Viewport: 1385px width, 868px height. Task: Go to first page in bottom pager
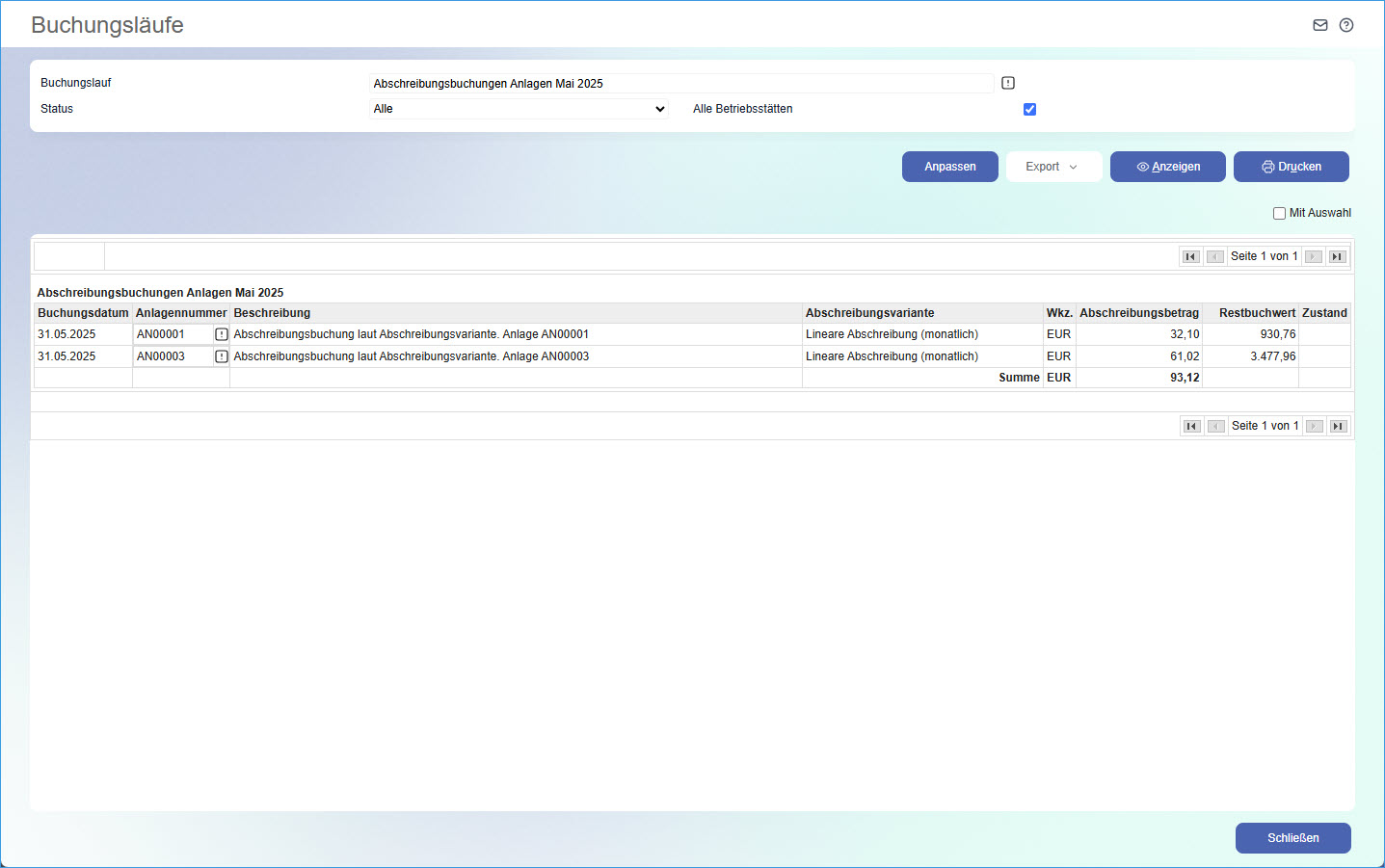(x=1192, y=426)
